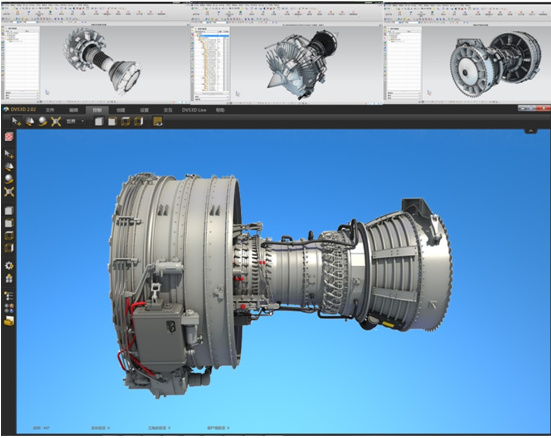This screenshot has height=438, width=551.
Task: Activate the sphere rotate tool in top toolbar
Action: pyautogui.click(x=43, y=122)
